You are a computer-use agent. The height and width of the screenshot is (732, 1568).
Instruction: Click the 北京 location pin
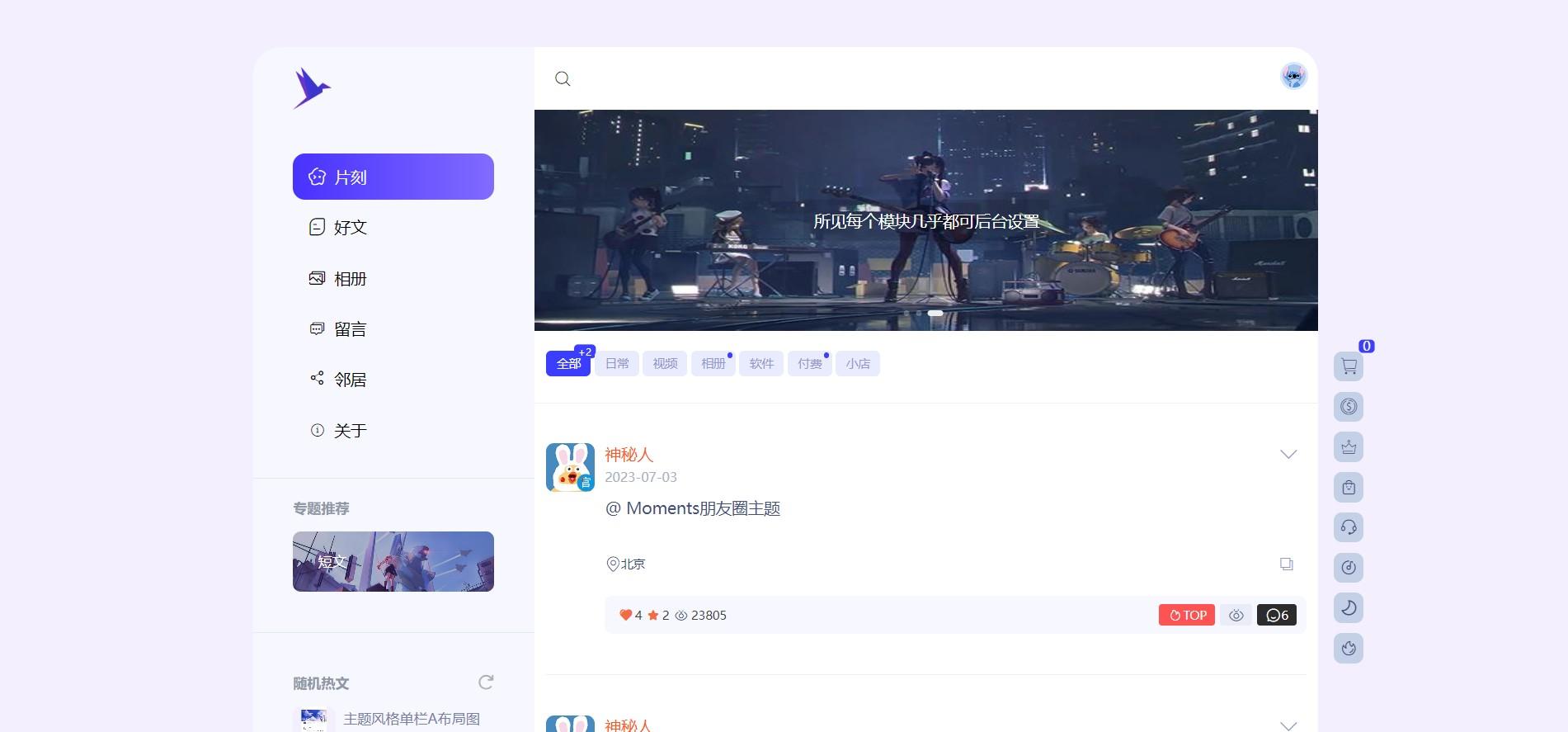click(x=612, y=564)
